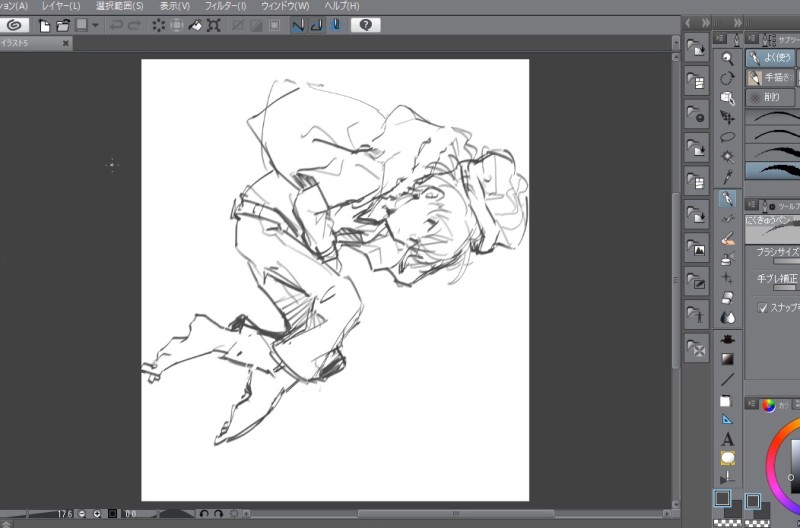The width and height of the screenshot is (800, 528).
Task: Choose the Gradient tool
Action: click(727, 358)
